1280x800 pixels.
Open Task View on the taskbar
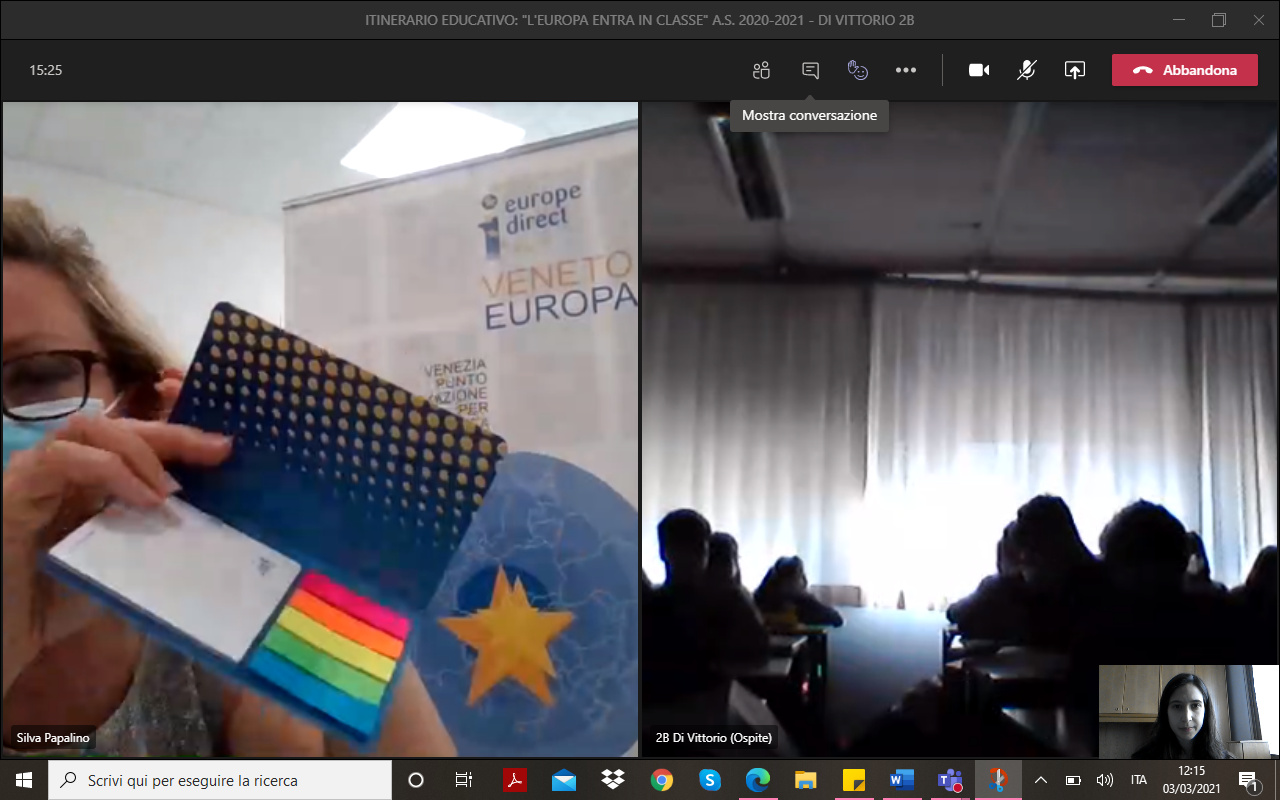point(464,780)
